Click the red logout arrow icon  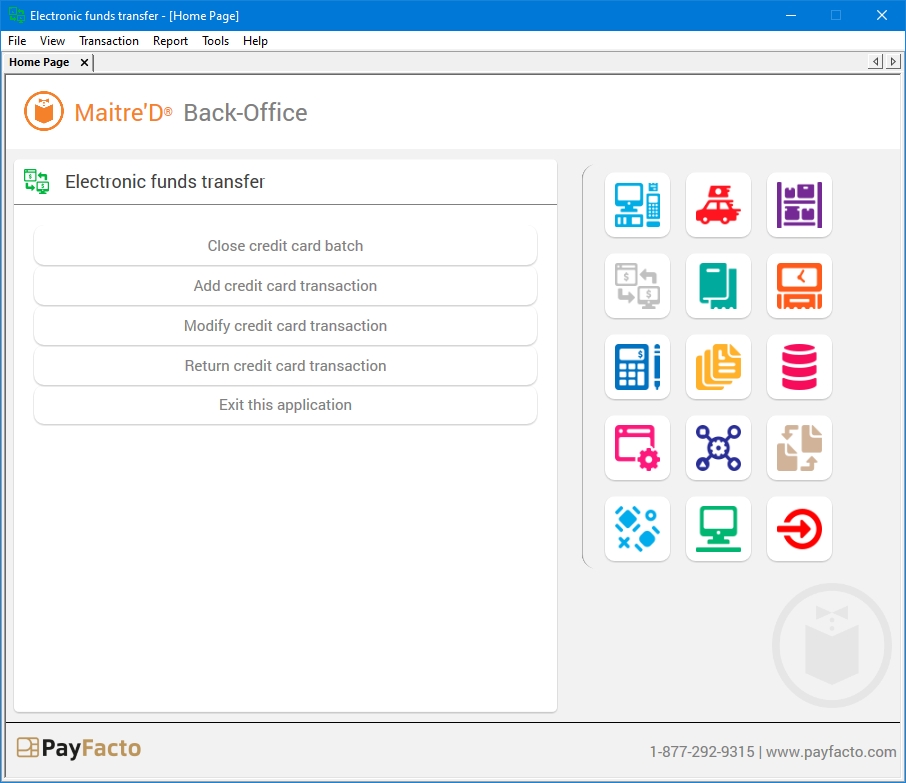[799, 529]
